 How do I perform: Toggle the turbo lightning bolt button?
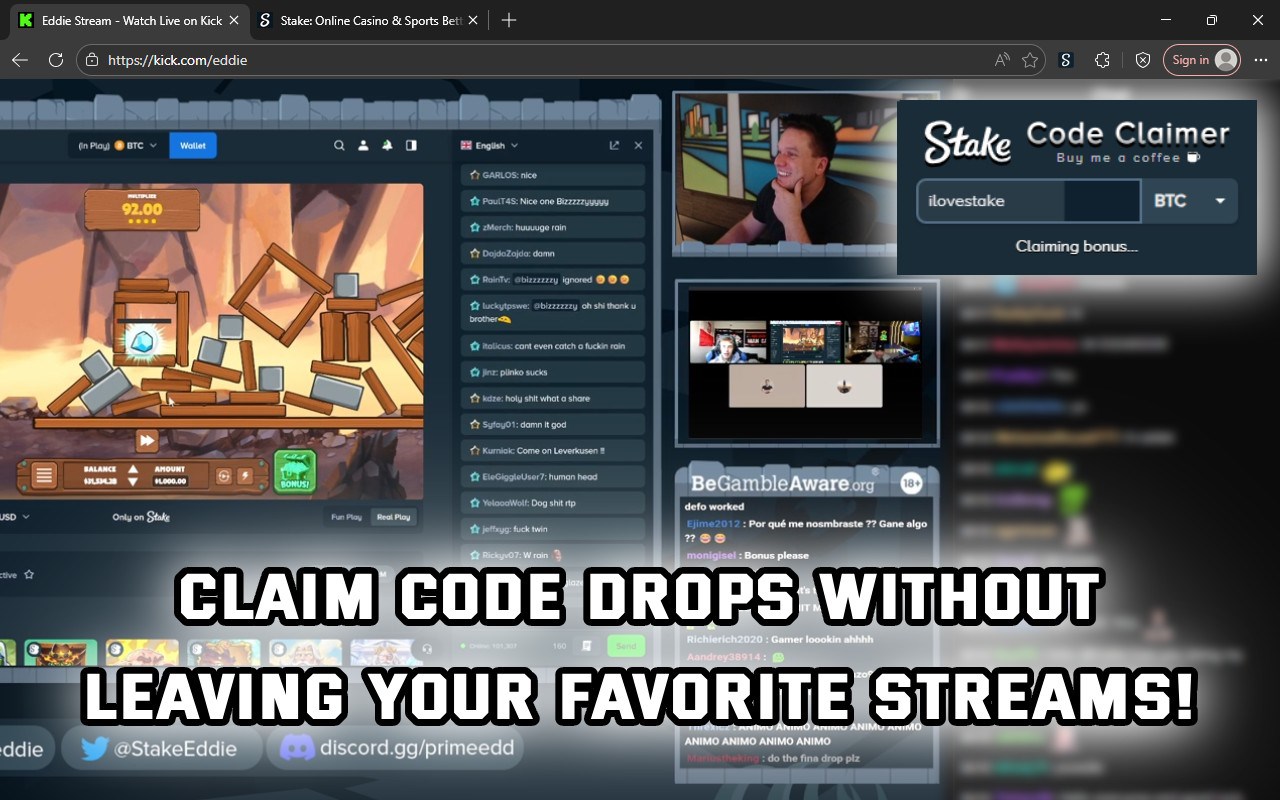pos(244,476)
